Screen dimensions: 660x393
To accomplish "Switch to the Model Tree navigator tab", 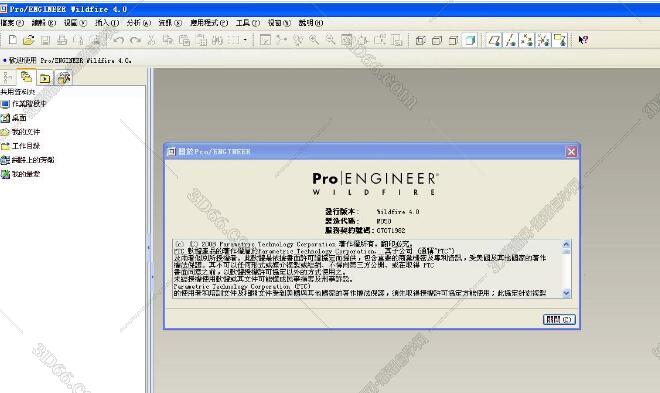I will (x=8, y=77).
